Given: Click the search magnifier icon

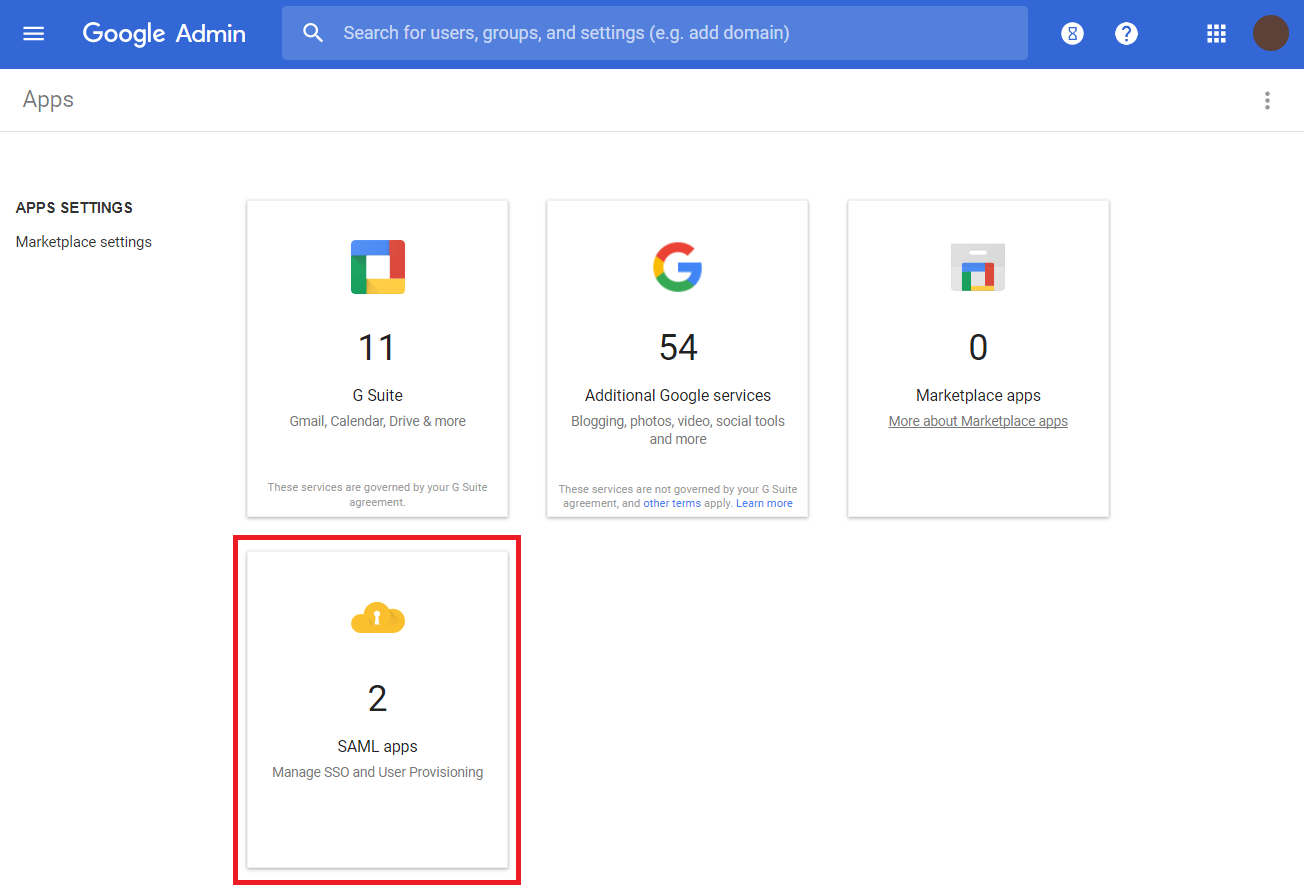Looking at the screenshot, I should (x=313, y=33).
